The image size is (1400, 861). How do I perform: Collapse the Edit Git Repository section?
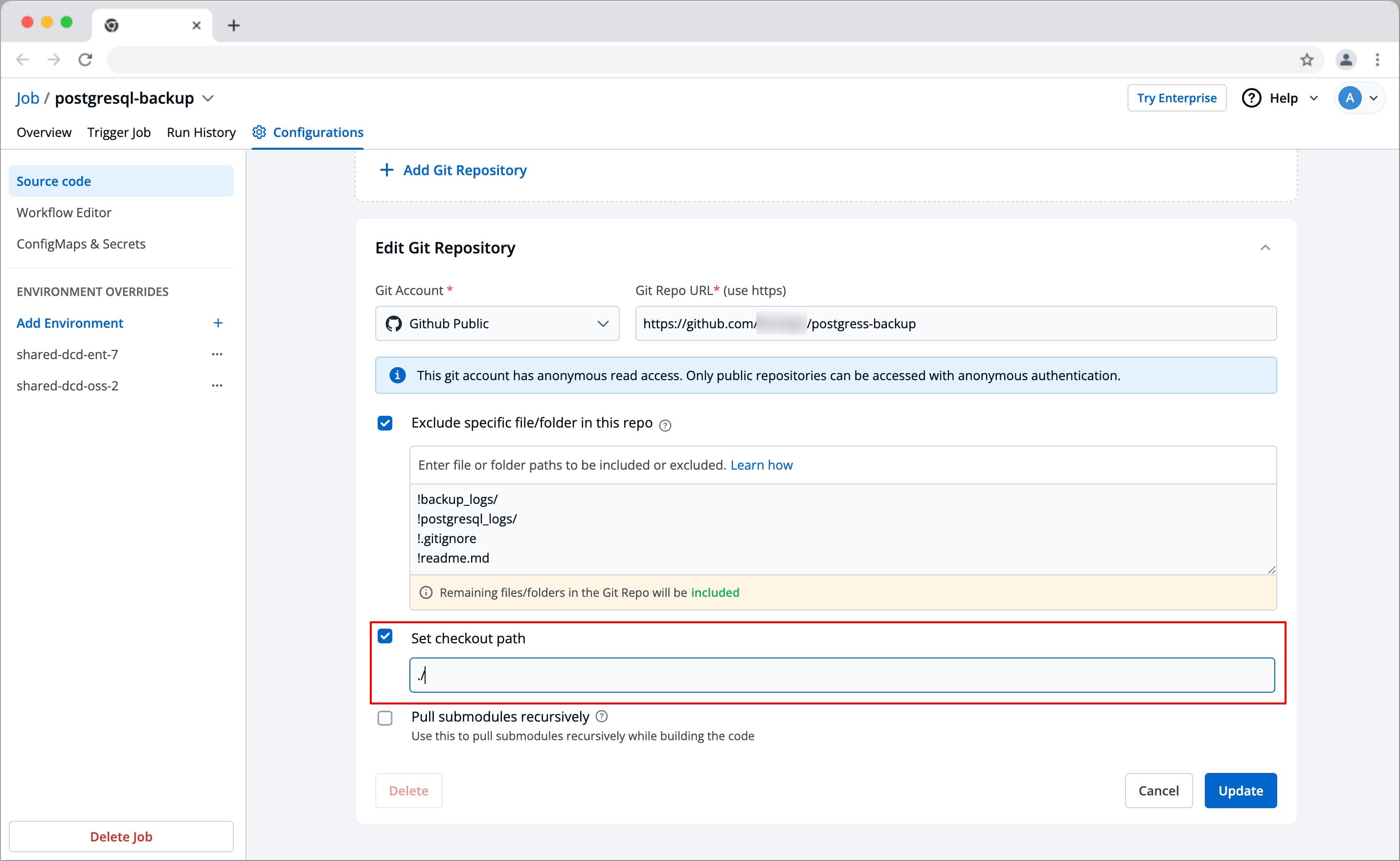tap(1265, 247)
